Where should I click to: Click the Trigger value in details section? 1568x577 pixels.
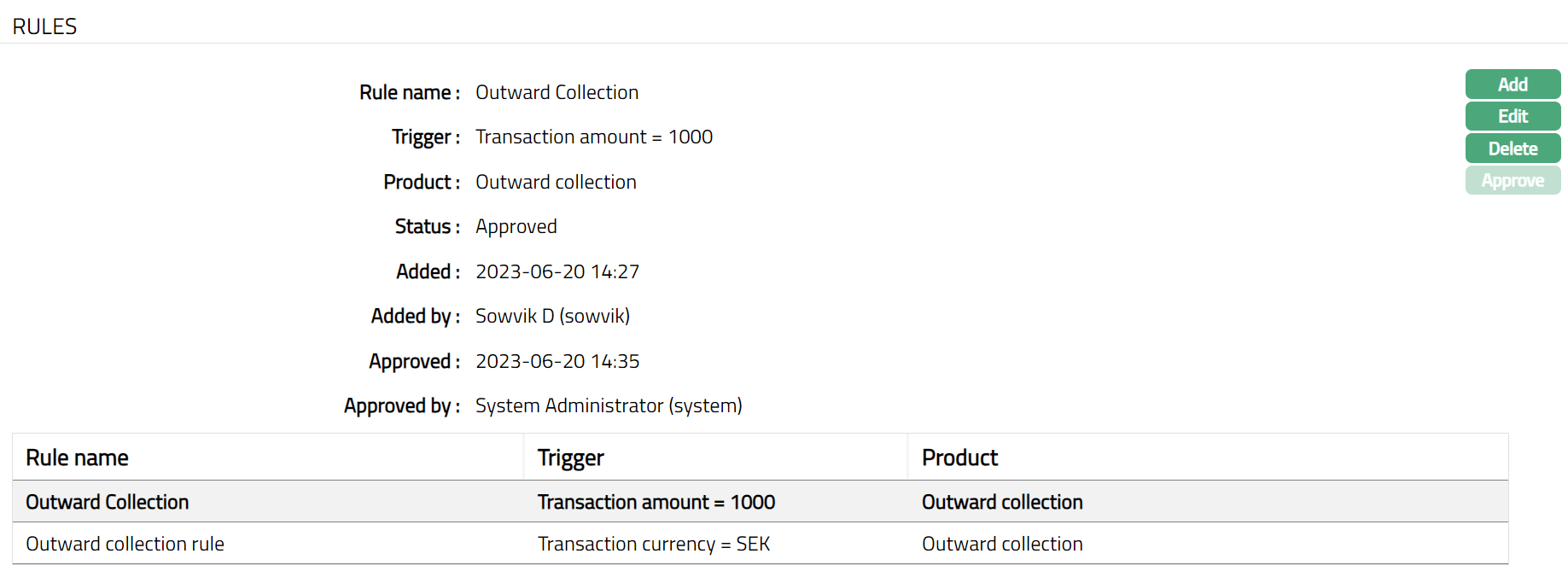pyautogui.click(x=594, y=137)
